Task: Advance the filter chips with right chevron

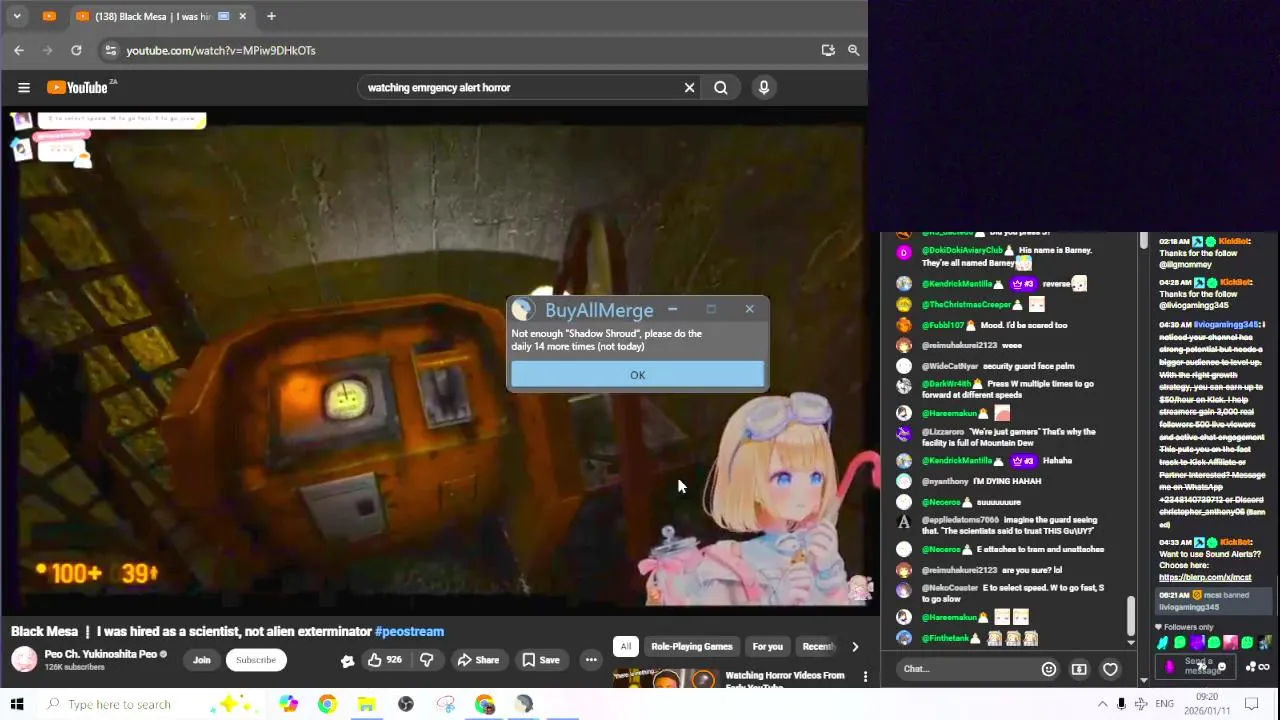Action: pos(855,647)
